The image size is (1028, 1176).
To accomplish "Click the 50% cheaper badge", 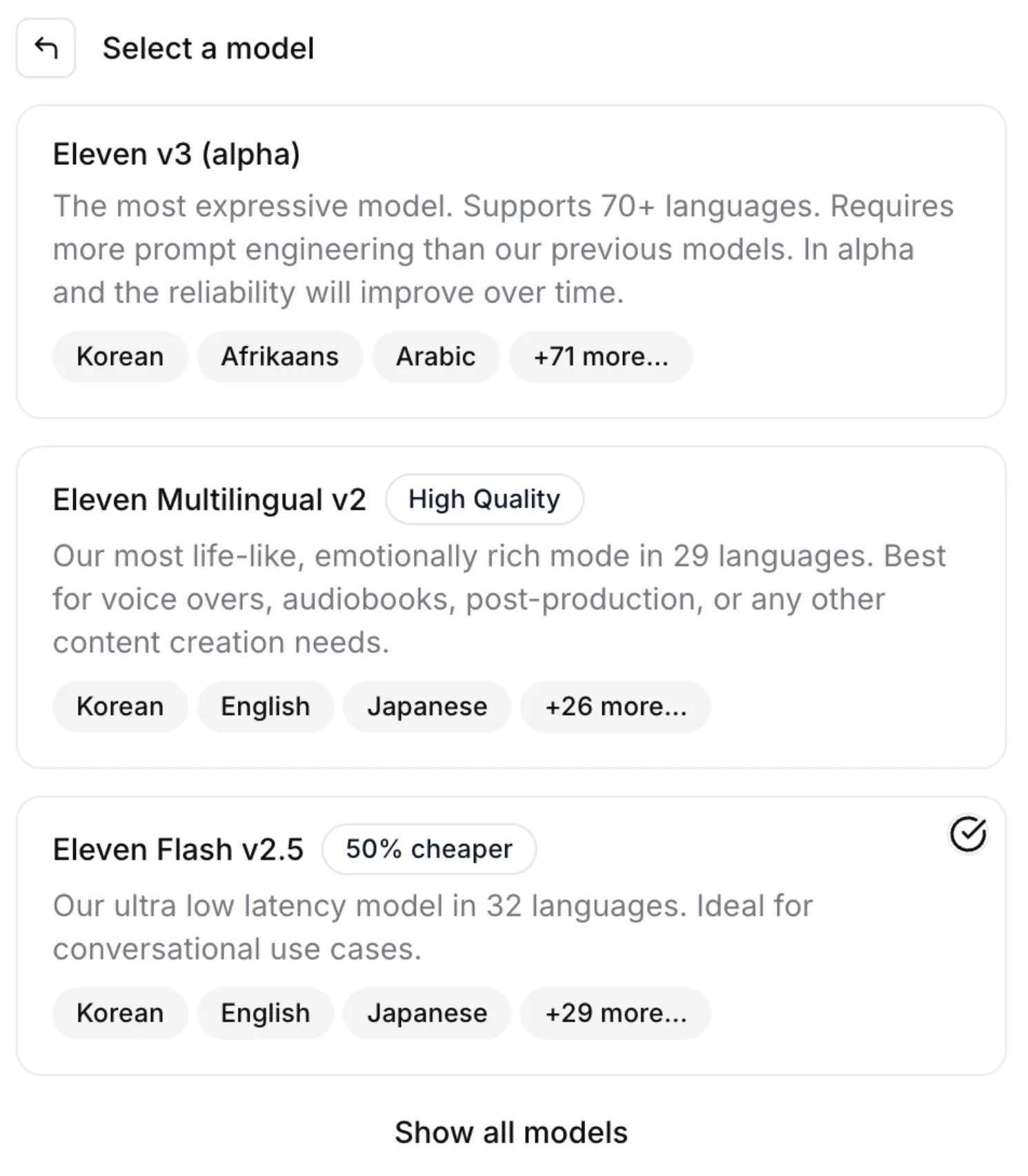I will pyautogui.click(x=428, y=849).
